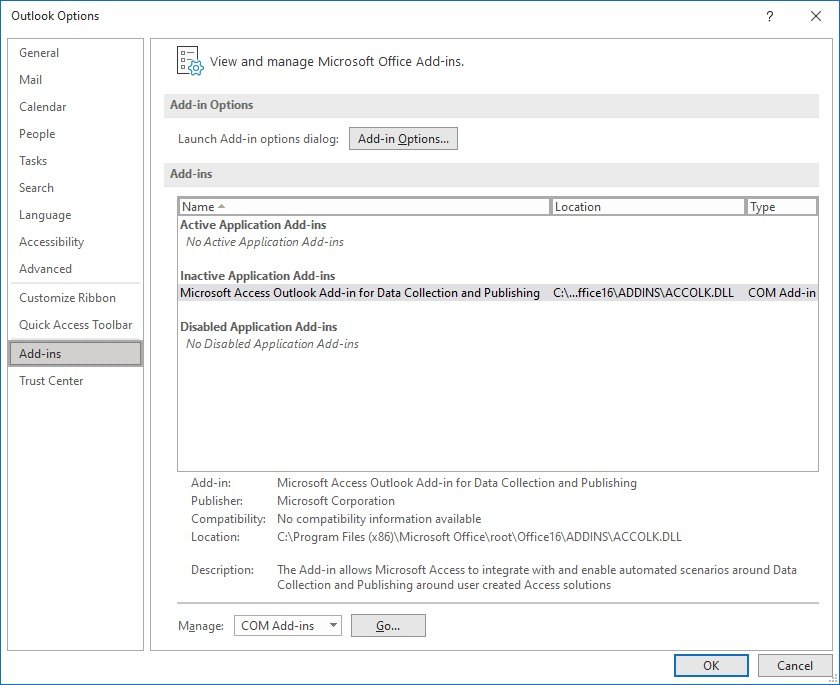Click the Inactive Application Add-ins heading
Screen dimensions: 840x685
click(258, 276)
